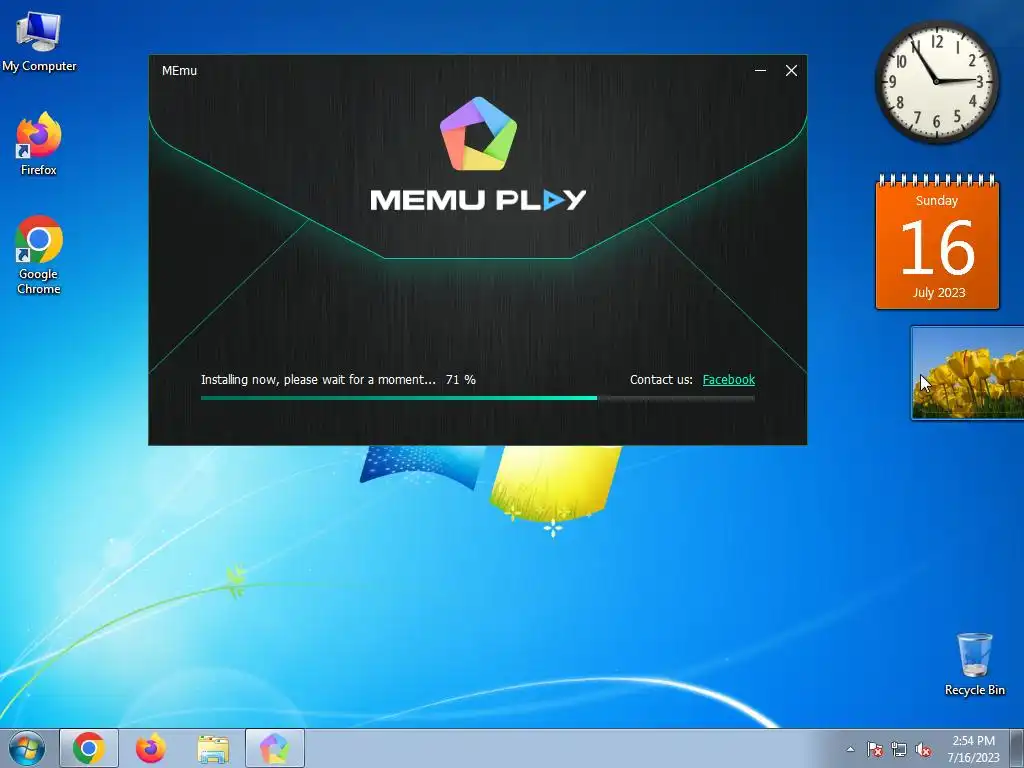Click the calendar gadget showing Sunday 16
Viewport: 1024px width, 768px height.
click(x=937, y=243)
